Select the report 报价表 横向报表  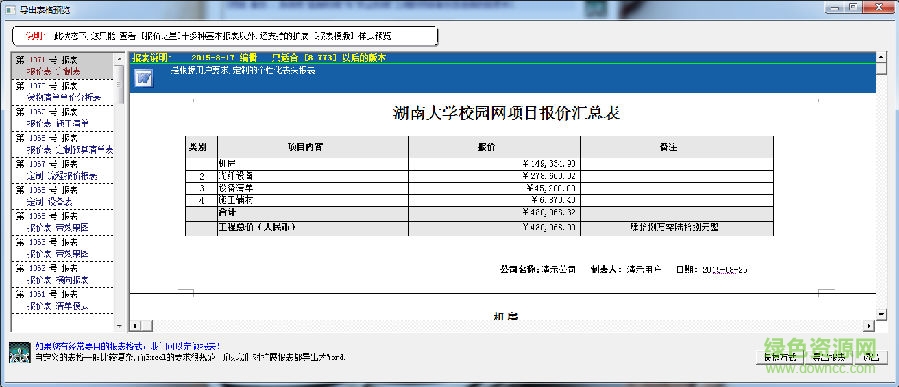pos(62,274)
